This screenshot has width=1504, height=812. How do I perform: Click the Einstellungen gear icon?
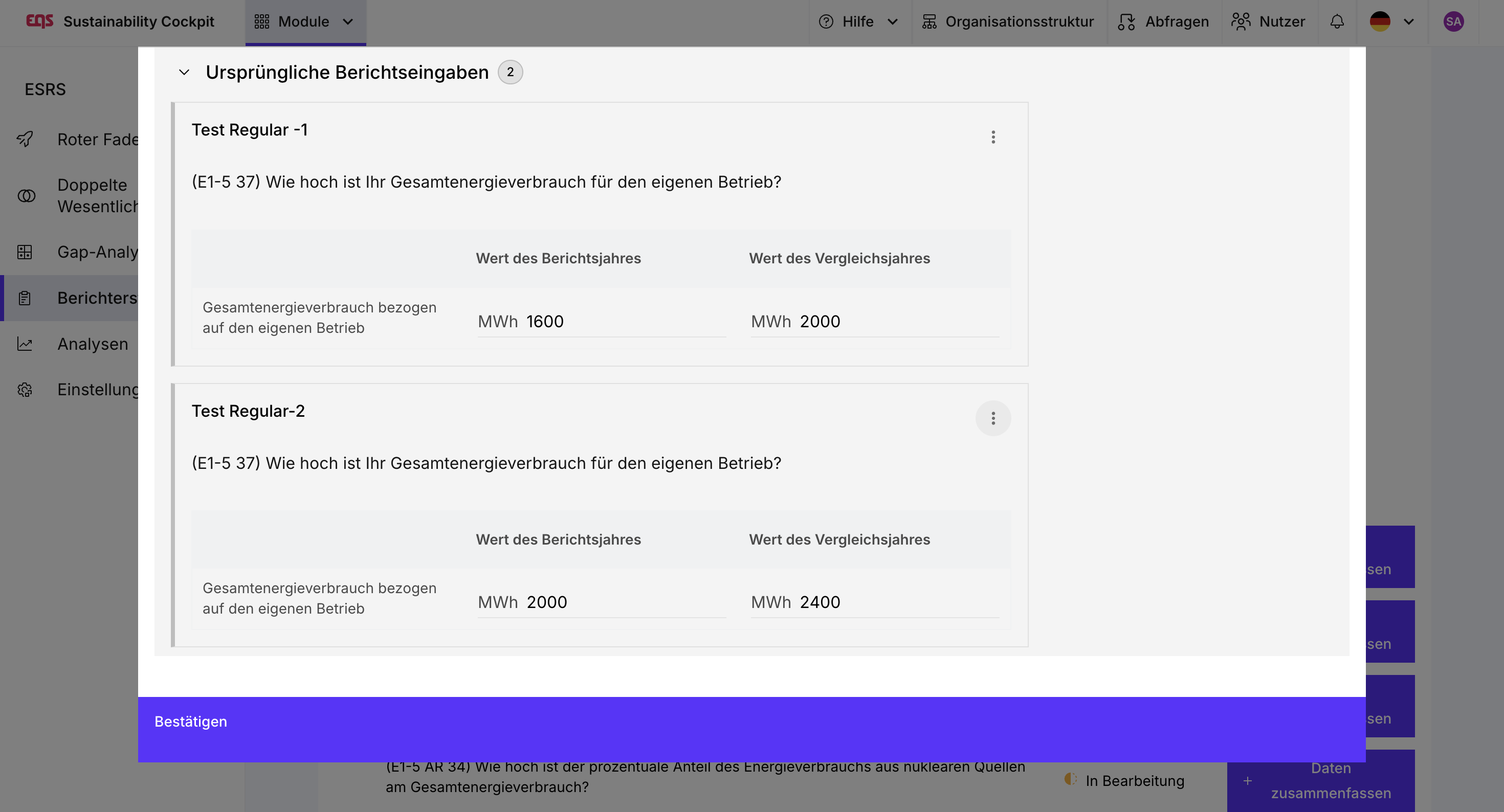(x=25, y=389)
